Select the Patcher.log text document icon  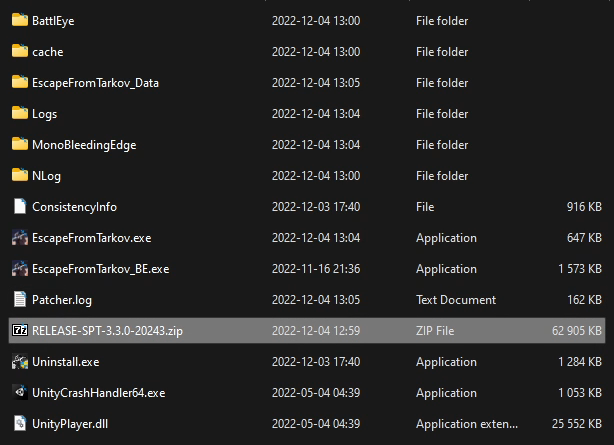[20, 300]
